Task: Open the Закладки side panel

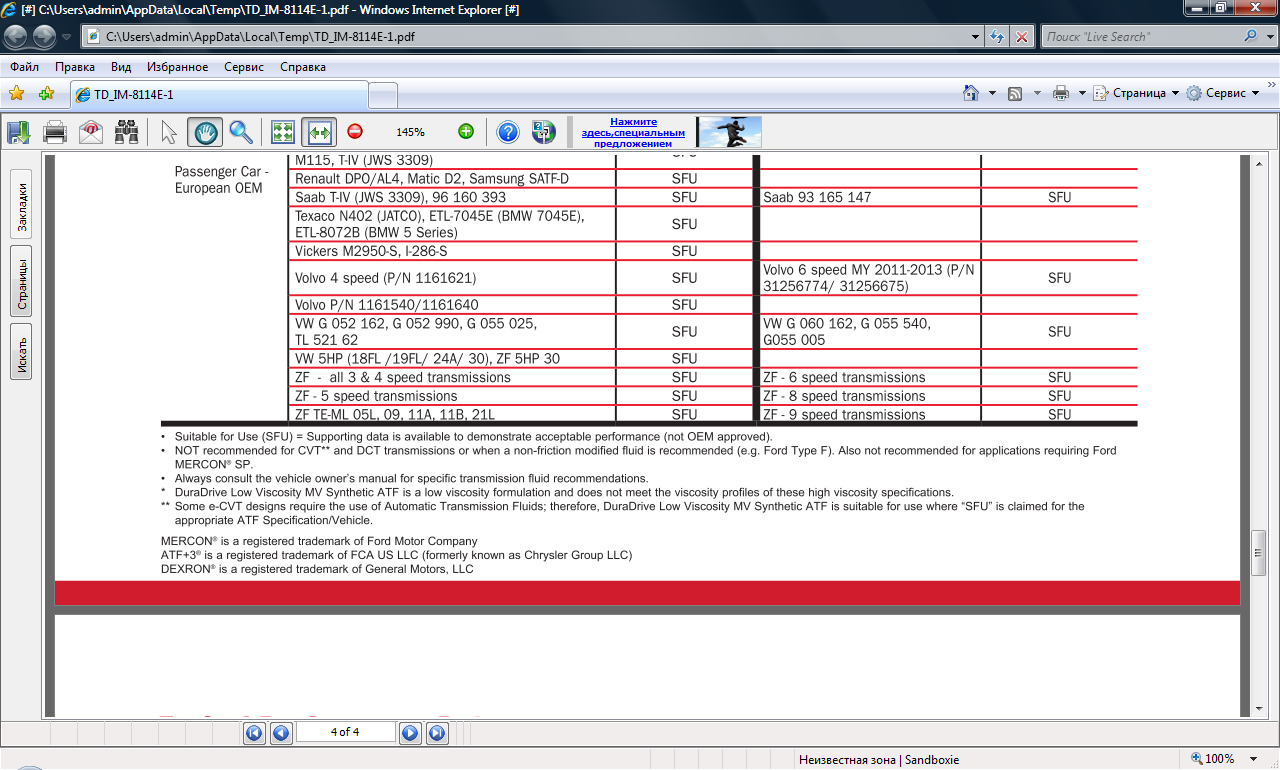Action: pos(21,204)
